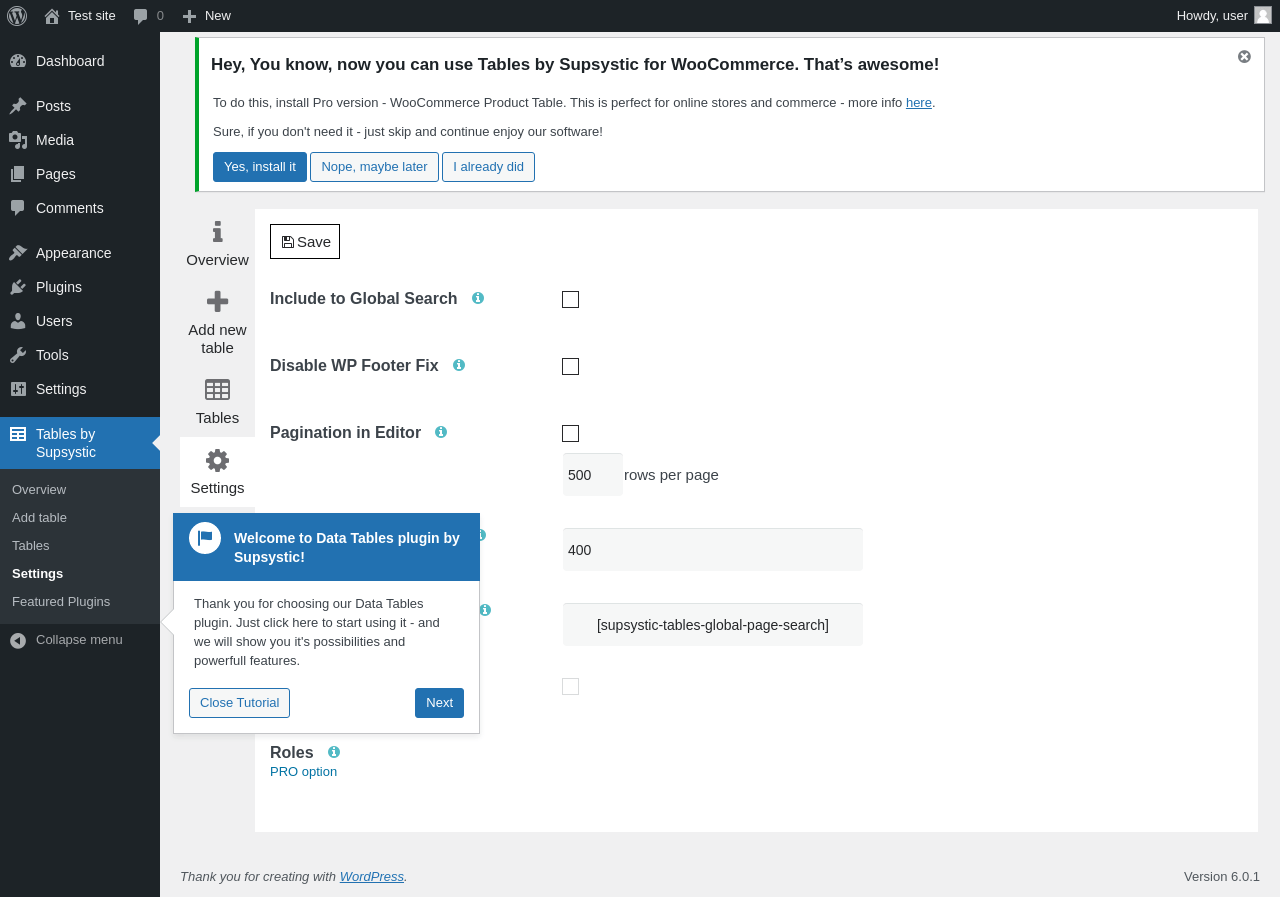1280x897 pixels.
Task: Click info icon beside Include to Global Search
Action: click(x=478, y=298)
